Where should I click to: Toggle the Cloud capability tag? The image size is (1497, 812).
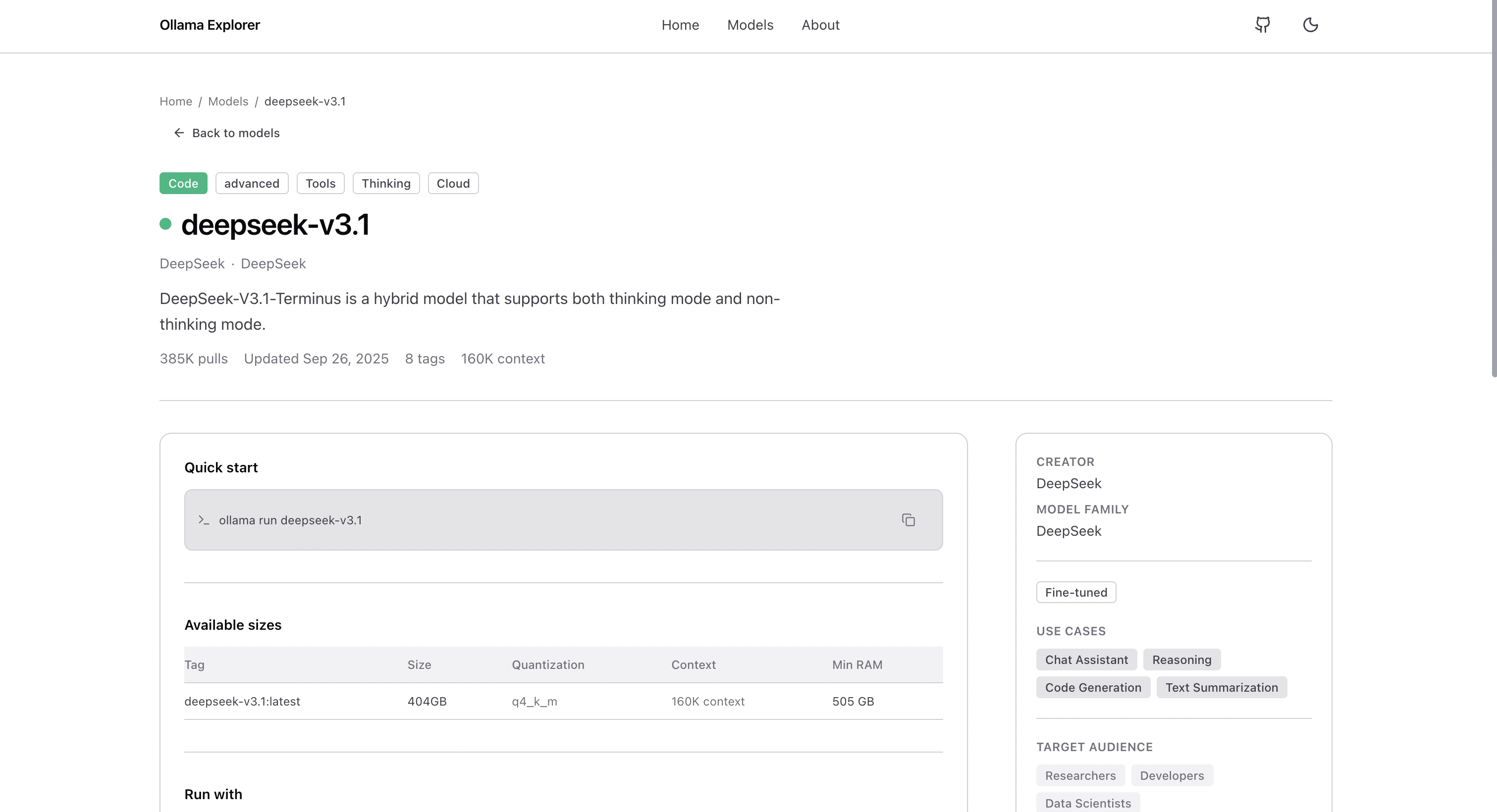pos(453,183)
